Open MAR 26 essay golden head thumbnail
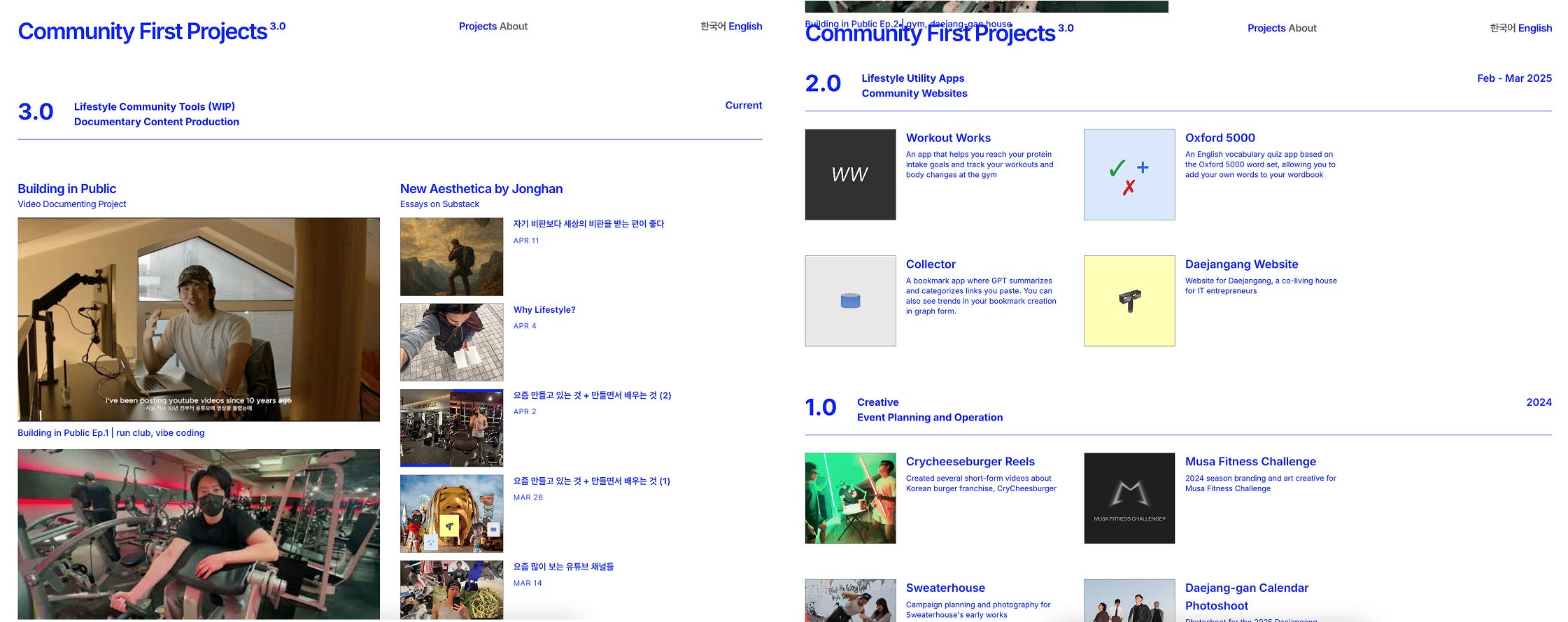 [x=451, y=514]
